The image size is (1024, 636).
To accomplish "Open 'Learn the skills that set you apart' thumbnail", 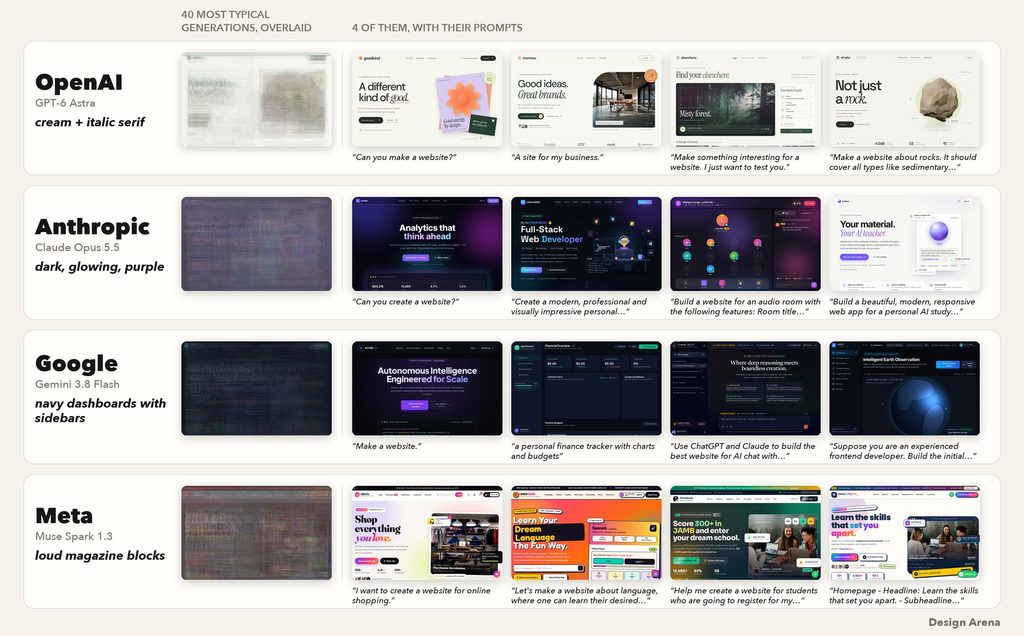I will pyautogui.click(x=904, y=533).
